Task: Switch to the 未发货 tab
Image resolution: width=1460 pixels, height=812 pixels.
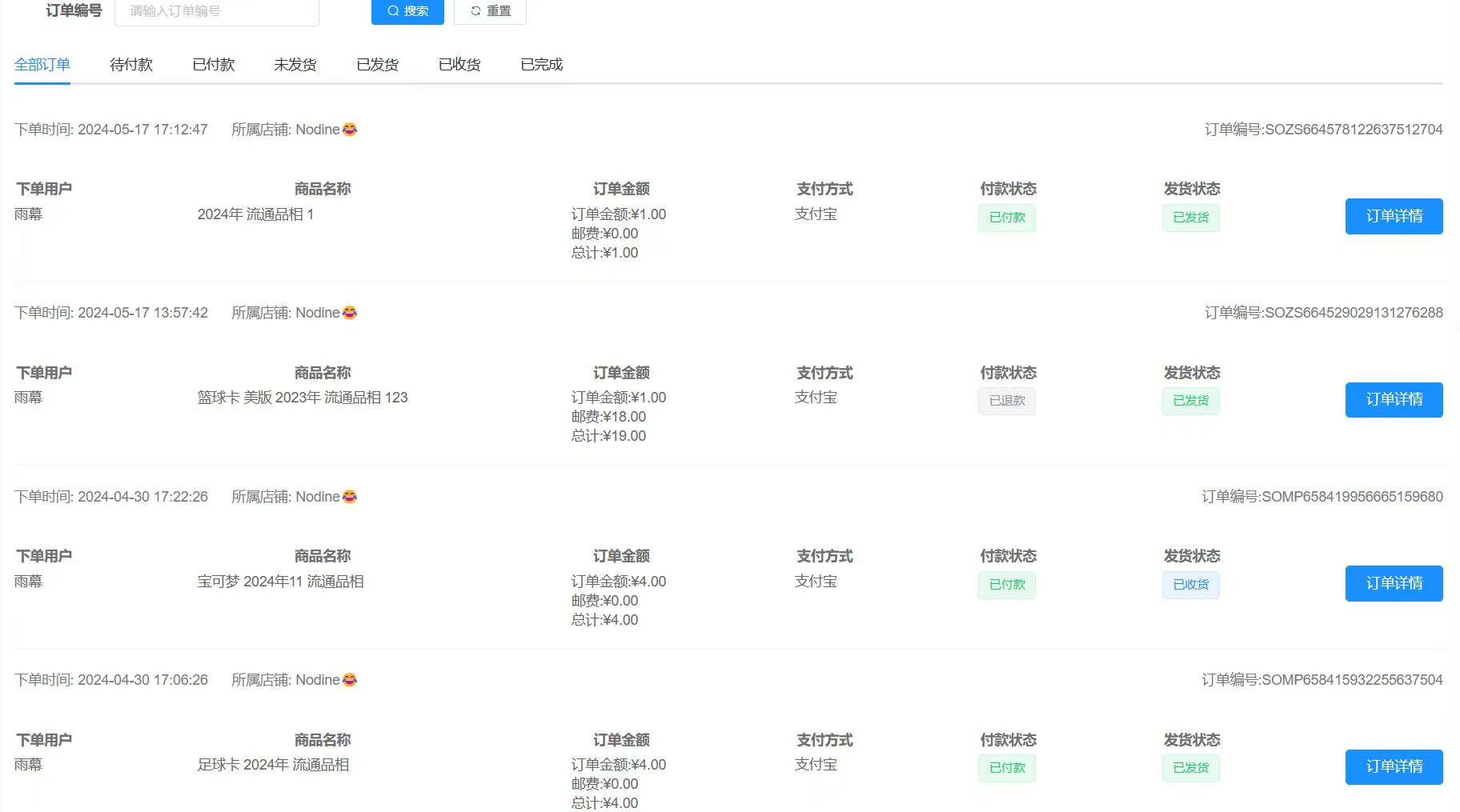Action: pos(295,65)
